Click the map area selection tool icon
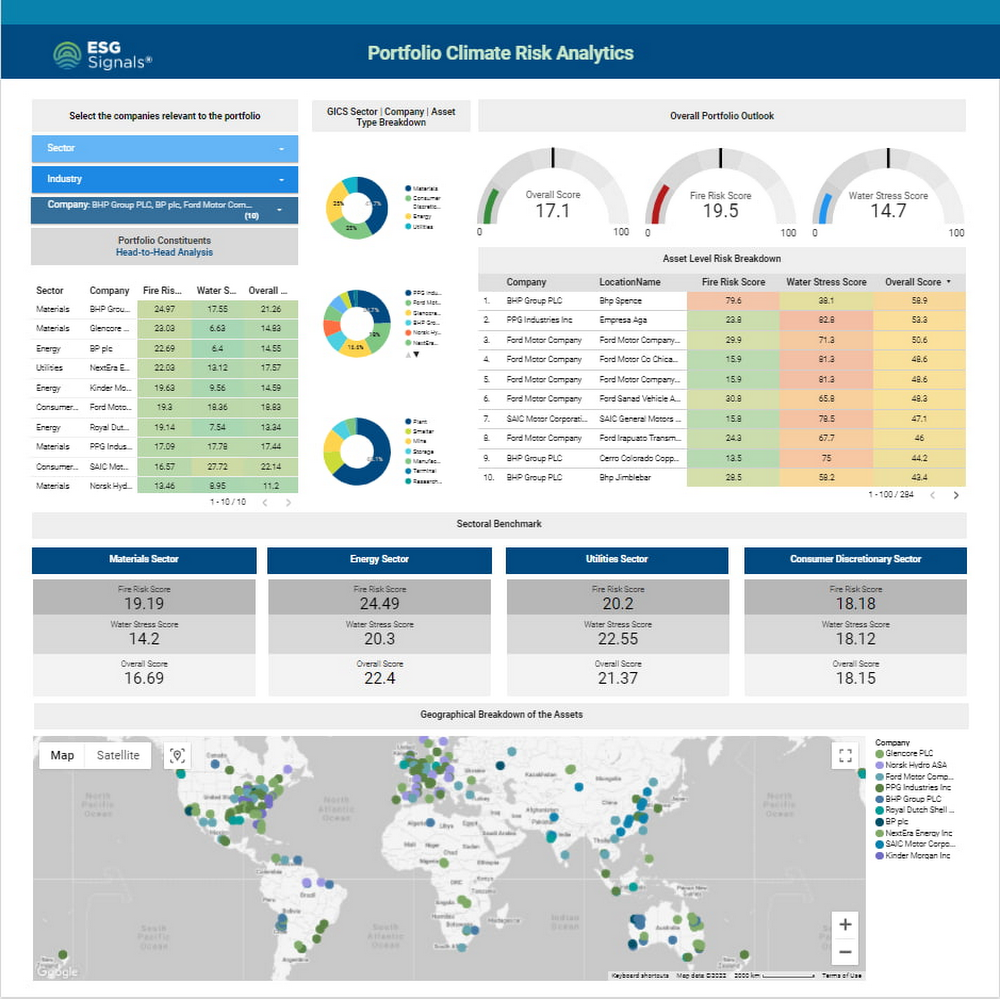The width and height of the screenshot is (1000, 999). tap(177, 756)
